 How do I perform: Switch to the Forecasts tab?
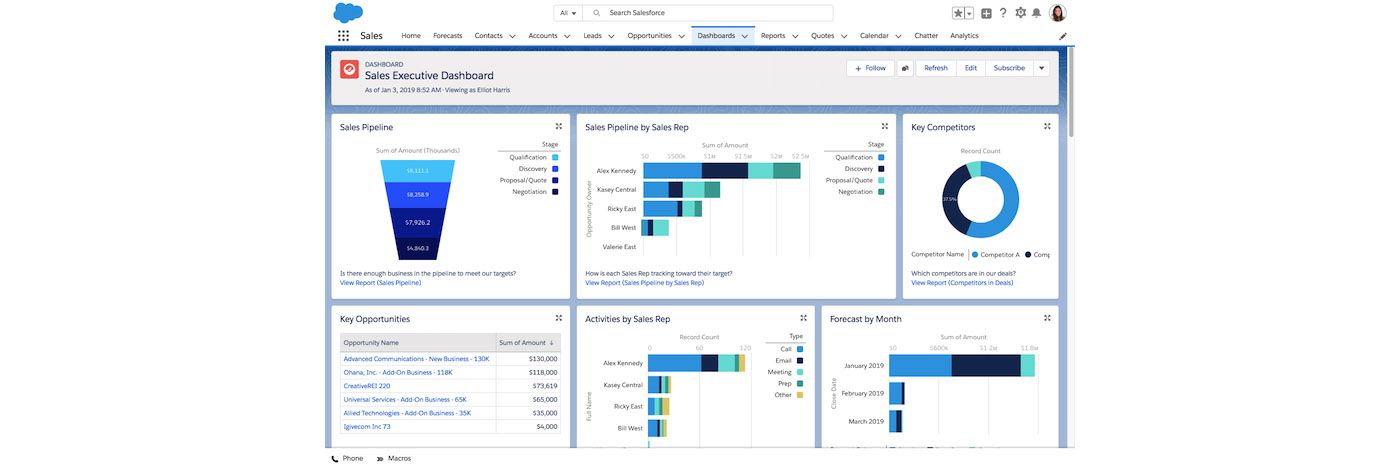click(x=448, y=36)
